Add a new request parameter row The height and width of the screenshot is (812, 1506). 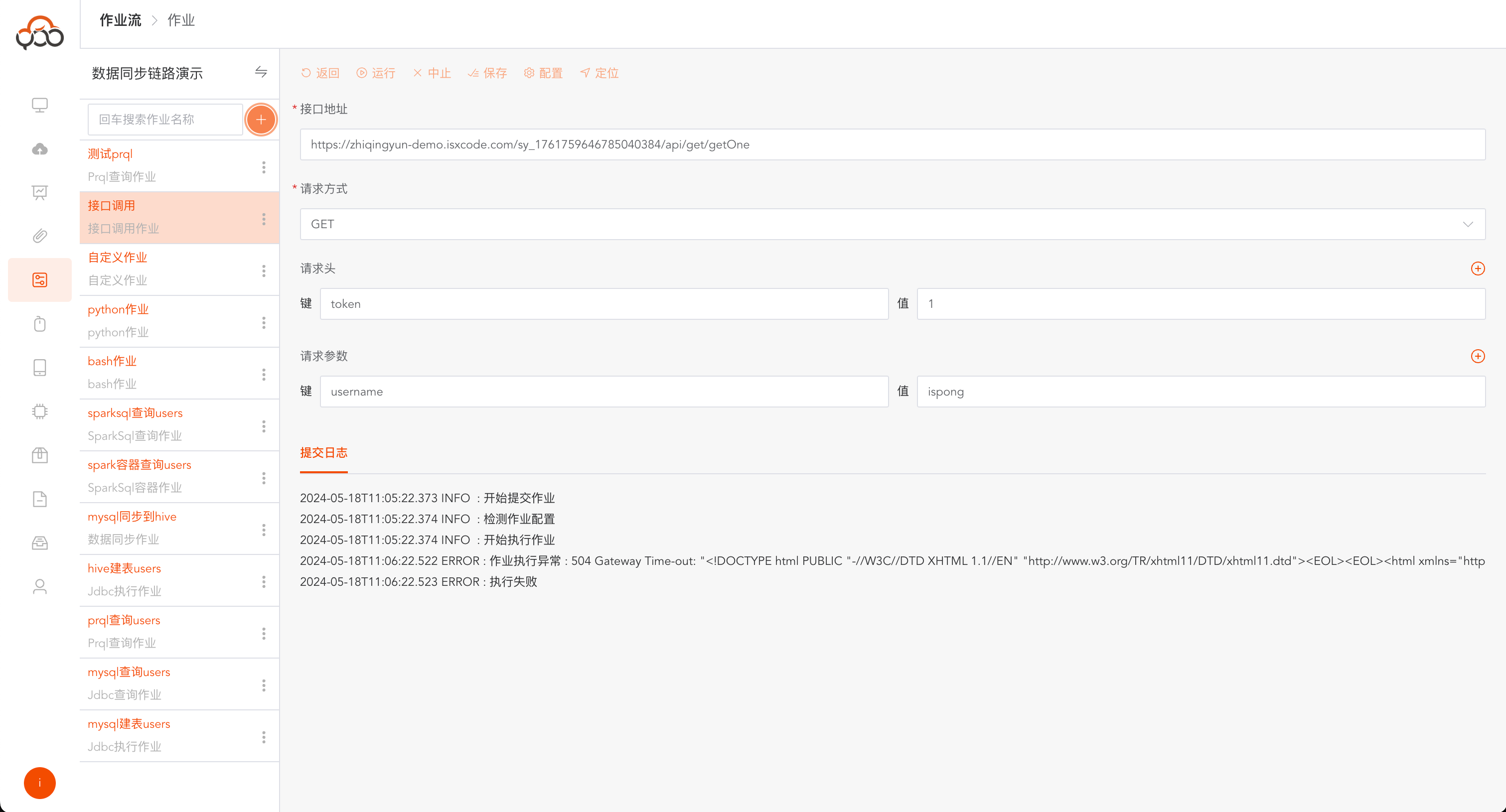click(x=1478, y=356)
